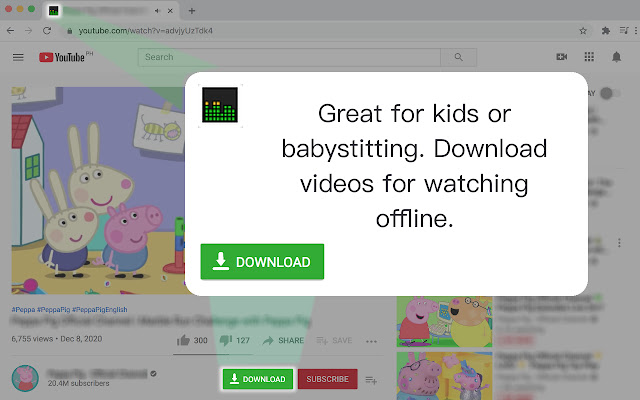Open more actions ellipsis under video

coord(371,341)
